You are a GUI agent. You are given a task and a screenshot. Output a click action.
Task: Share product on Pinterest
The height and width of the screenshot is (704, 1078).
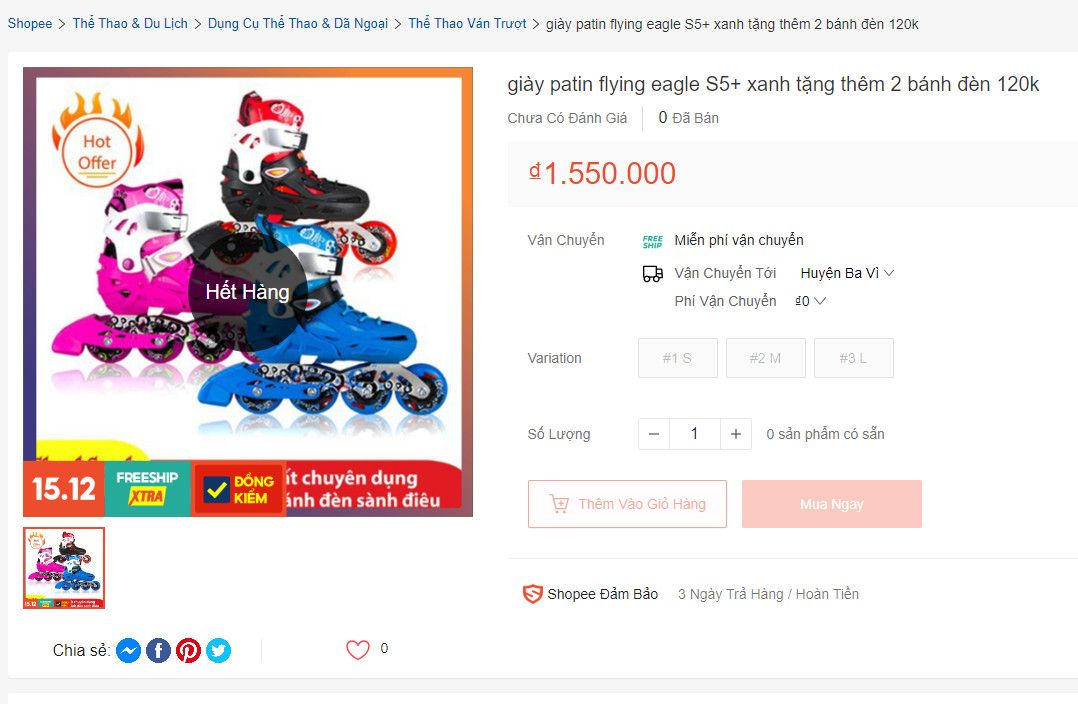(x=188, y=650)
